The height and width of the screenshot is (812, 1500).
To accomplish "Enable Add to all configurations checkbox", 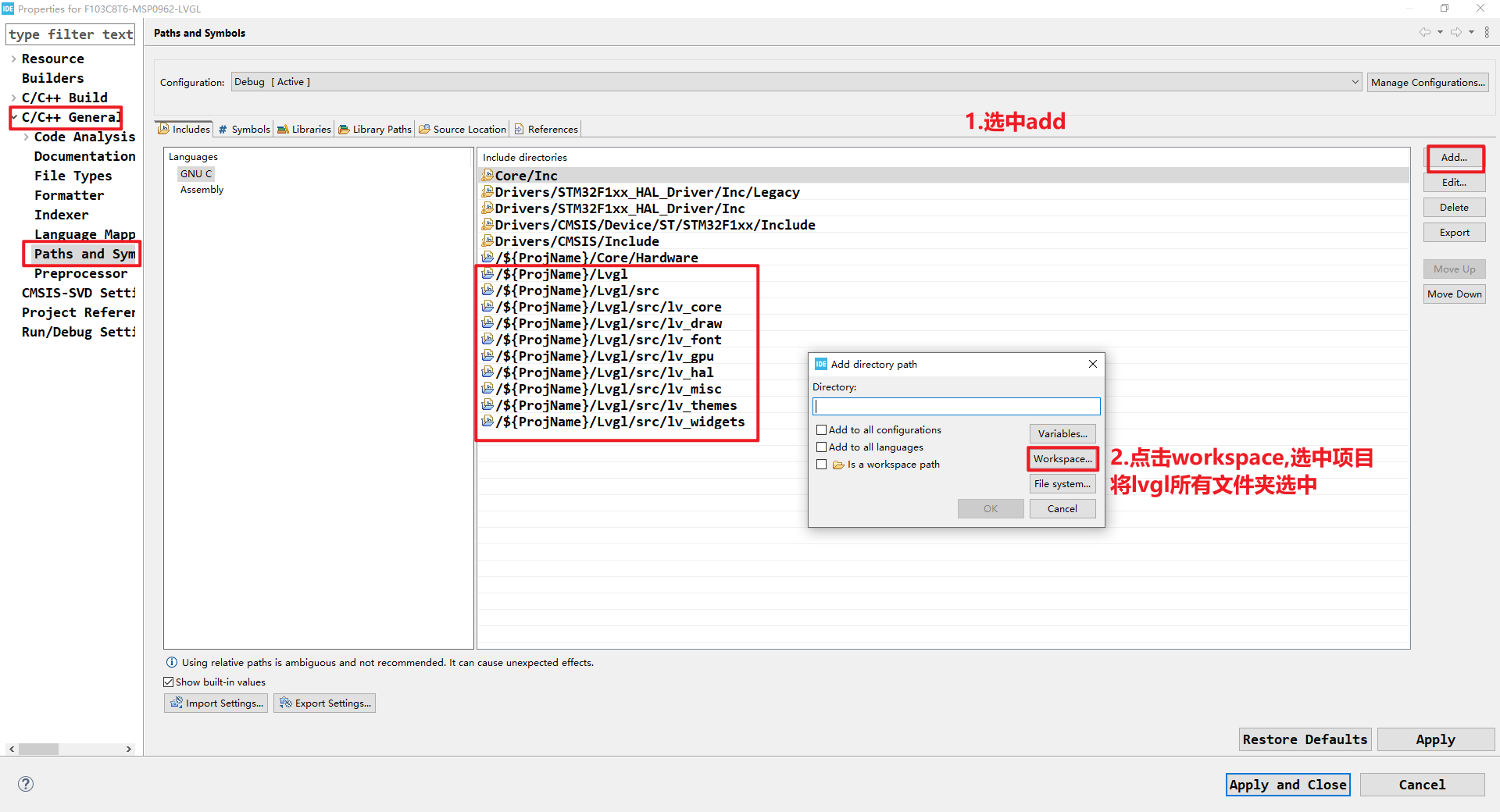I will tap(821, 429).
